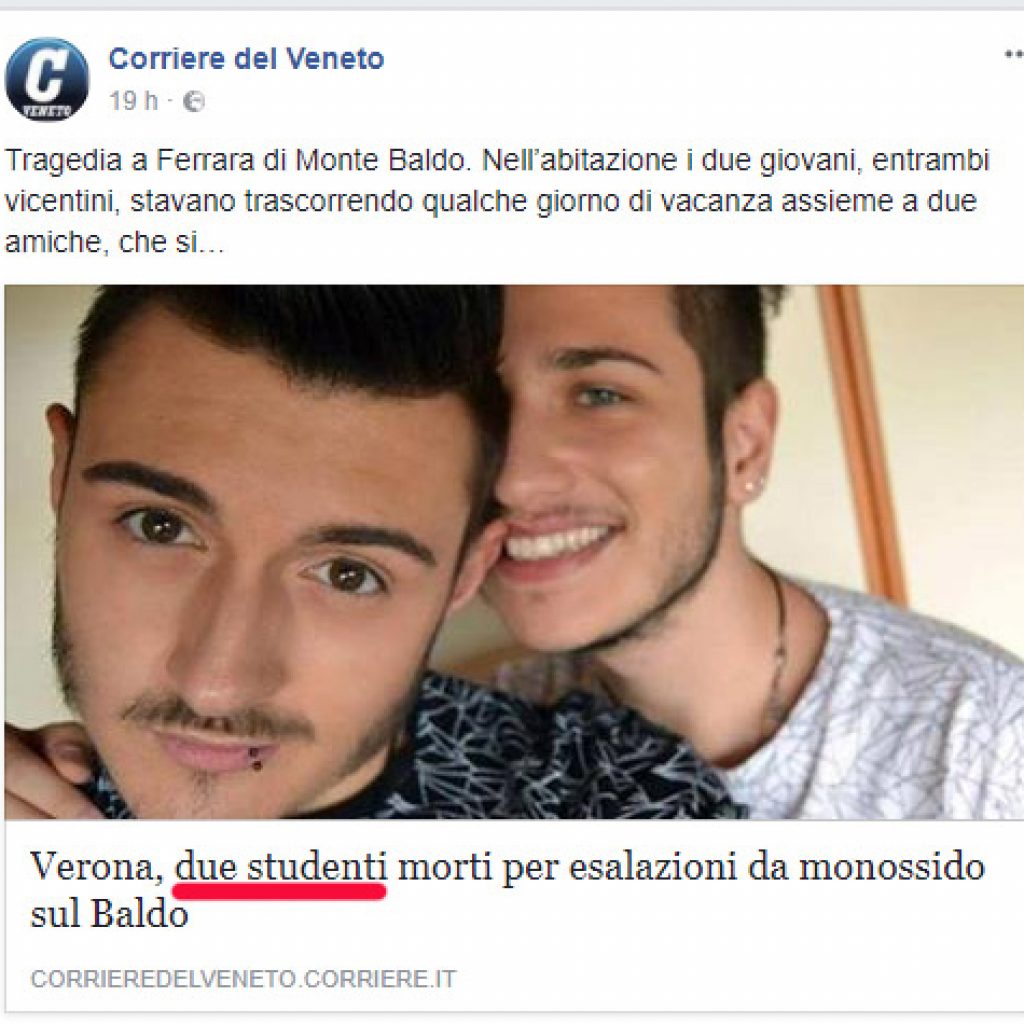
Task: Click 'Tragedia a Ferrara di Monte Baldo' text
Action: pos(237,161)
